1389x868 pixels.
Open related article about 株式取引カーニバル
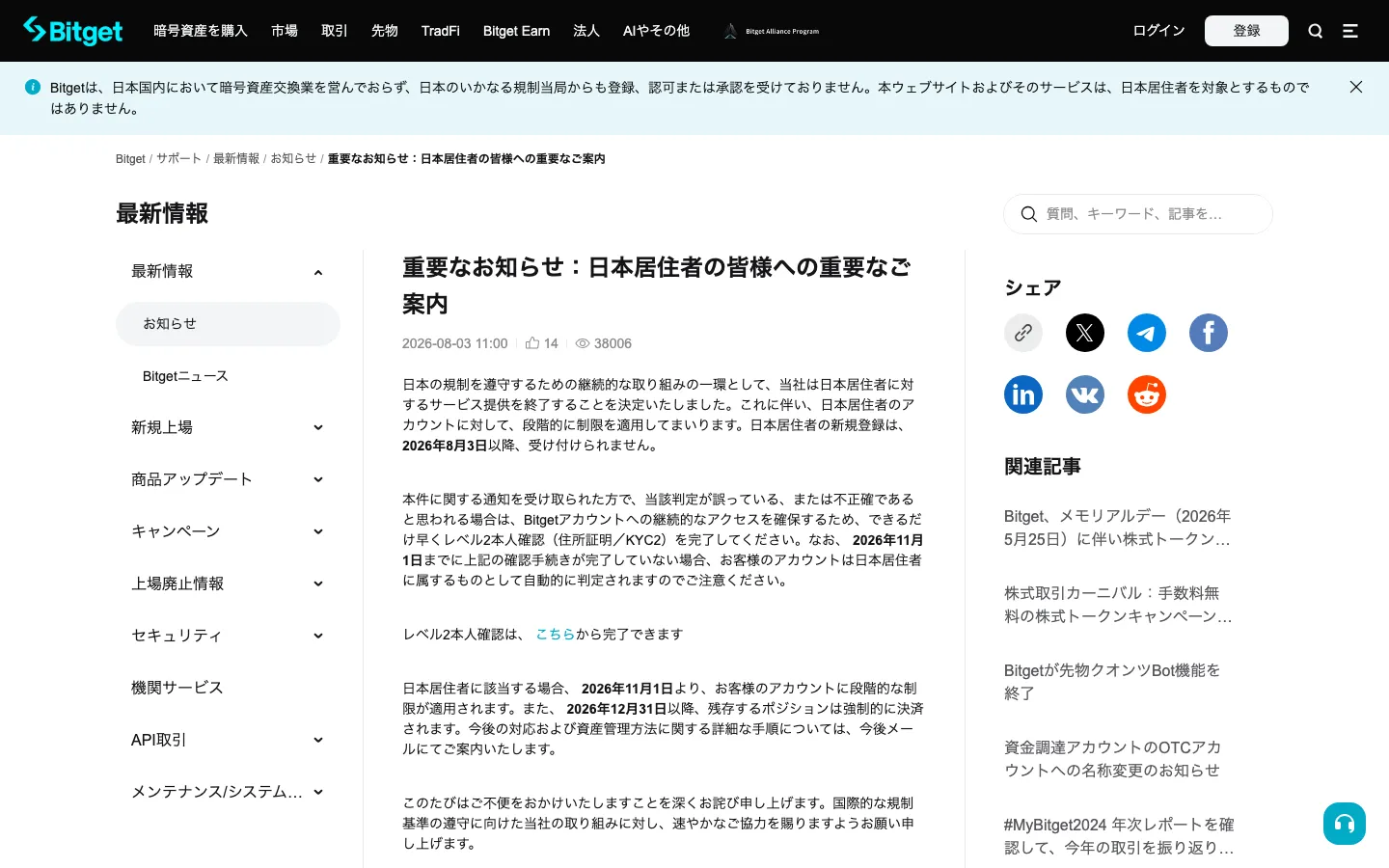(1118, 605)
